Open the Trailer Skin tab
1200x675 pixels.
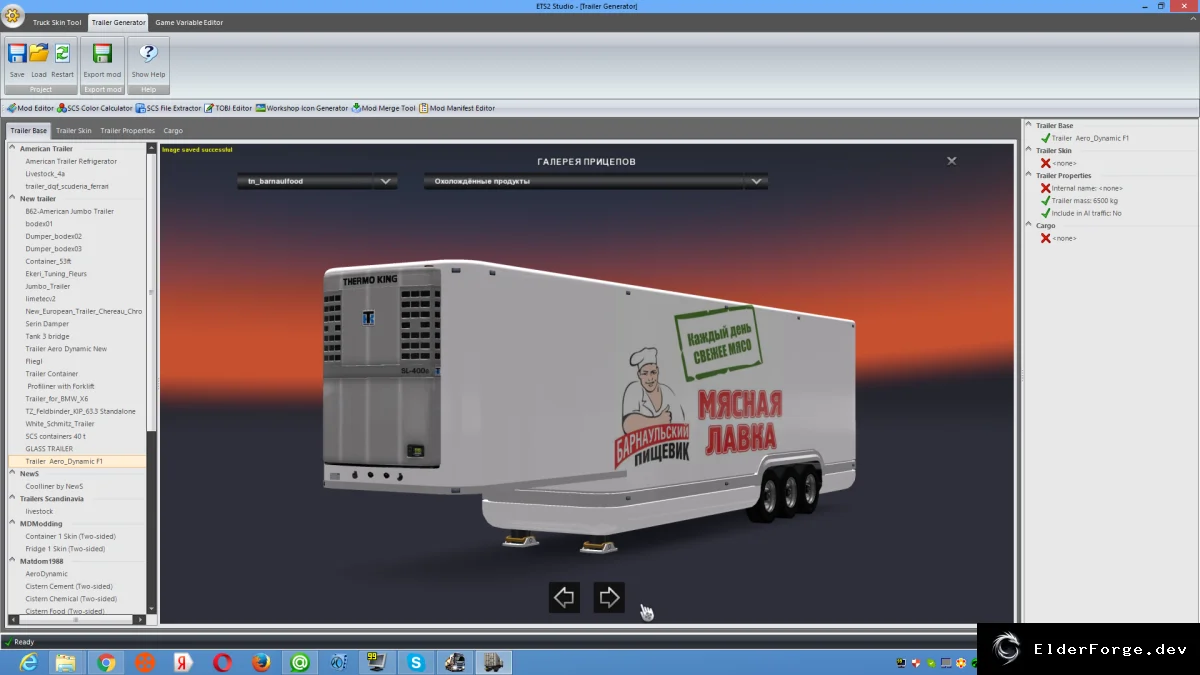[x=74, y=130]
